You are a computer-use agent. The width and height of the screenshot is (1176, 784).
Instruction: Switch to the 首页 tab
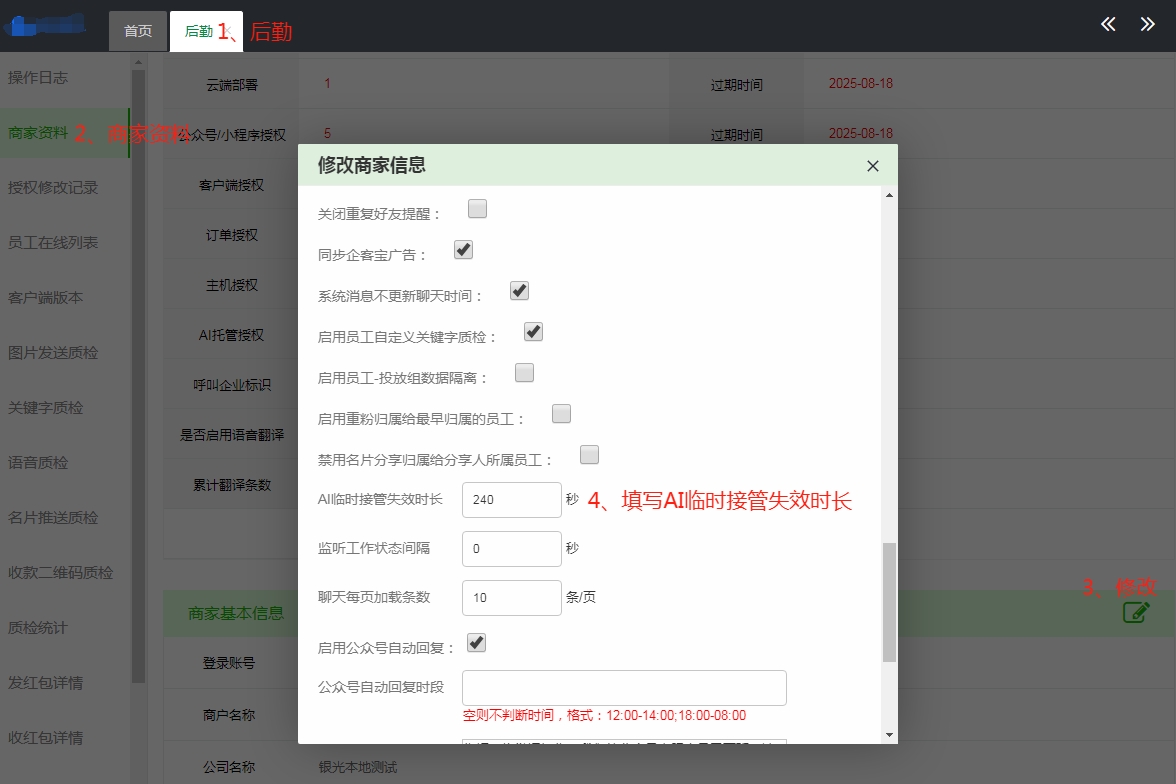[137, 31]
